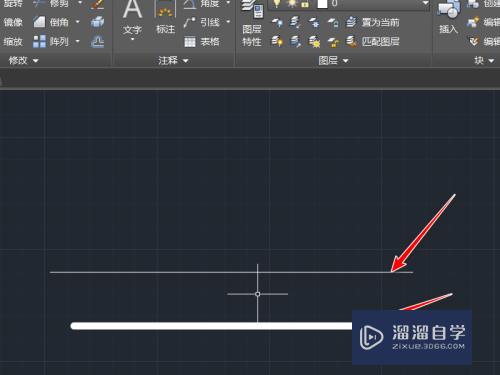Expand the Block (块) panel
Image resolution: width=500 pixels, height=375 pixels.
click(x=484, y=60)
